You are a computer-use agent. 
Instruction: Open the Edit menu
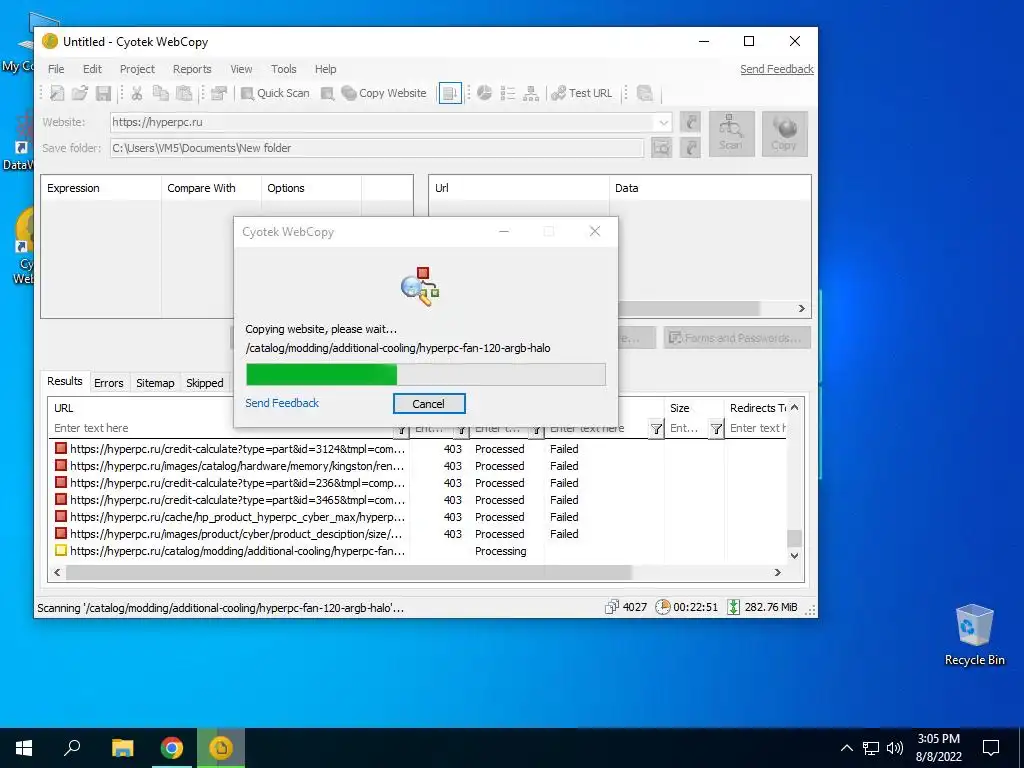pyautogui.click(x=92, y=69)
